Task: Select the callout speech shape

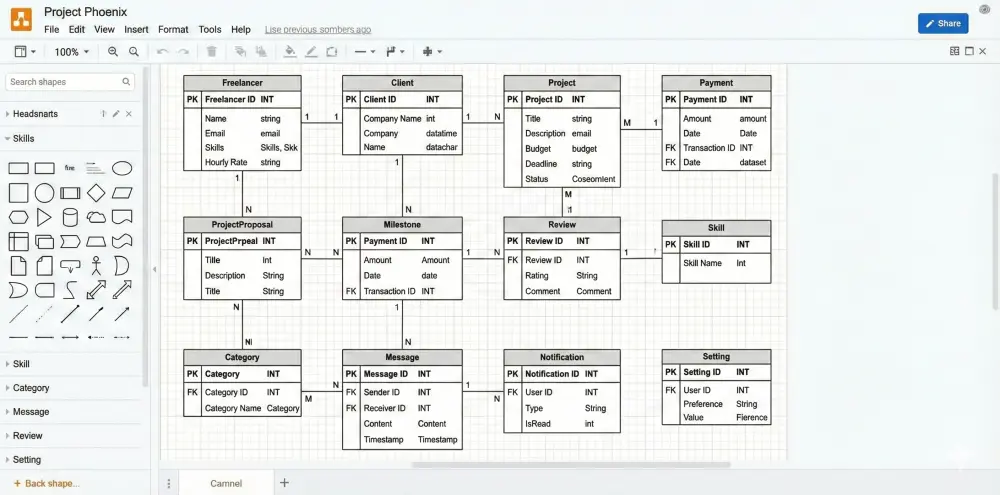Action: pos(70,265)
